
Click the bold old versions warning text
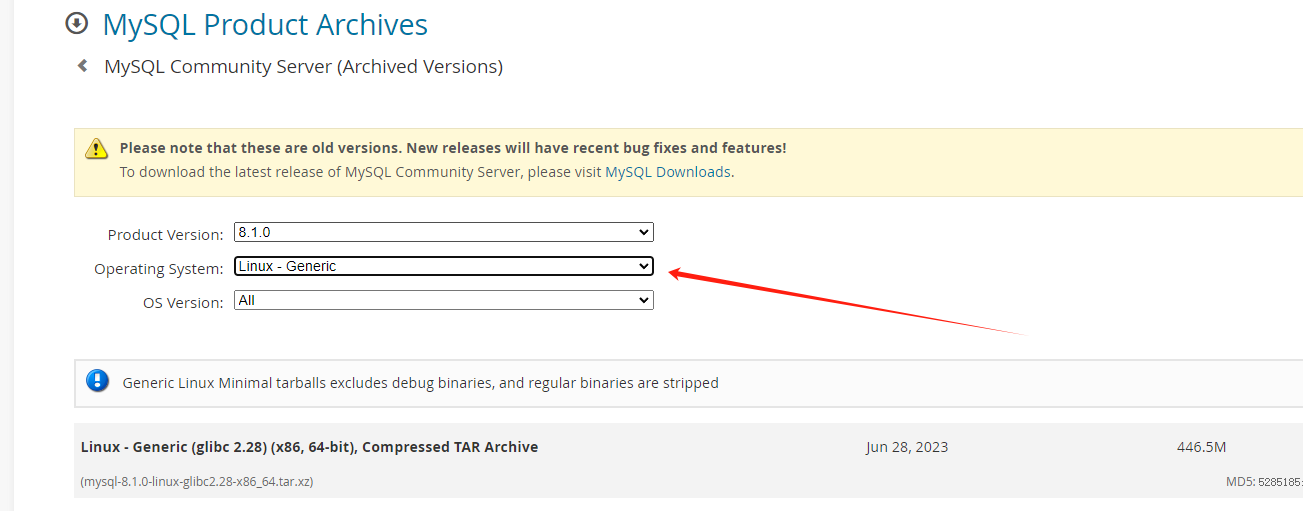click(452, 148)
